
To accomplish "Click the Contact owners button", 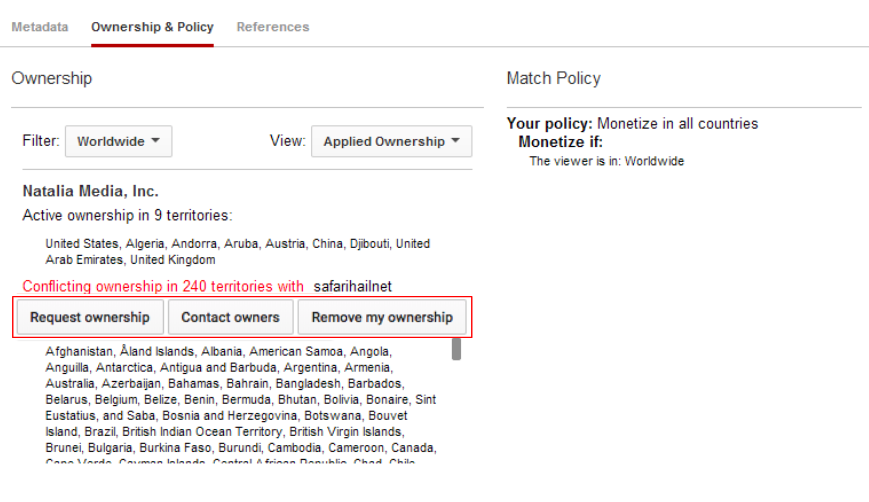I will coord(231,317).
